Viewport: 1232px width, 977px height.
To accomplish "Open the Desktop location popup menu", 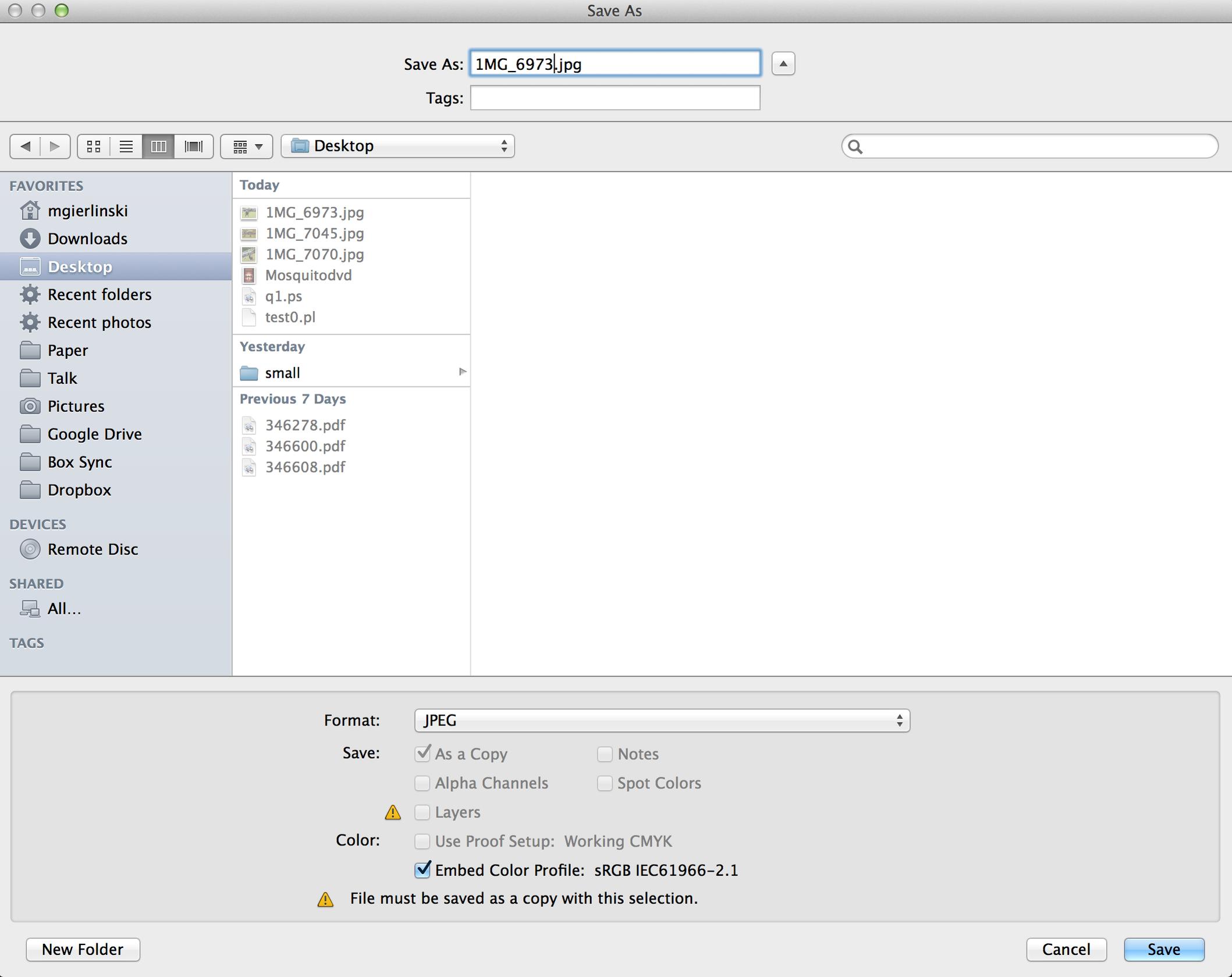I will [x=397, y=146].
